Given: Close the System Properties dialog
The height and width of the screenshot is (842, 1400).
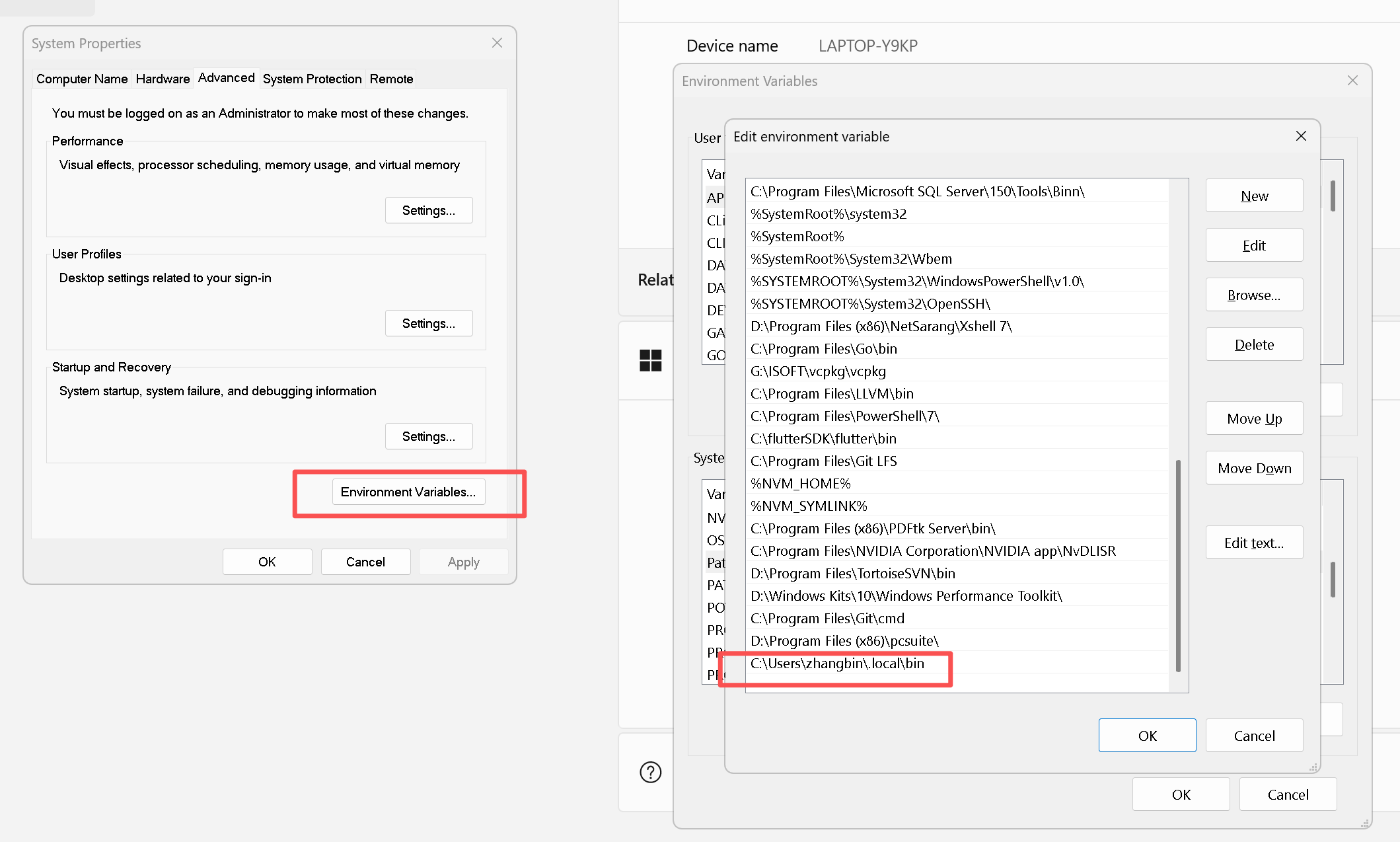Looking at the screenshot, I should (497, 43).
